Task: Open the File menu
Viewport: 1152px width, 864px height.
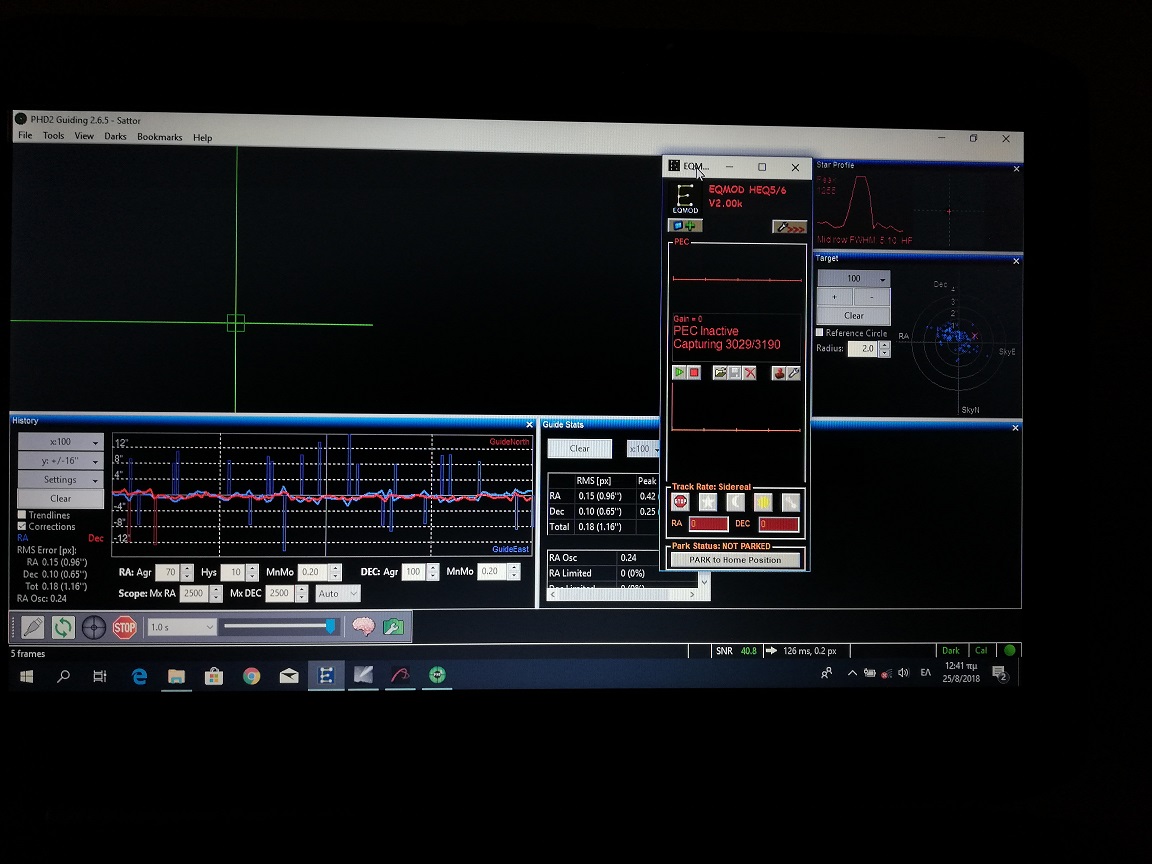Action: 25,135
